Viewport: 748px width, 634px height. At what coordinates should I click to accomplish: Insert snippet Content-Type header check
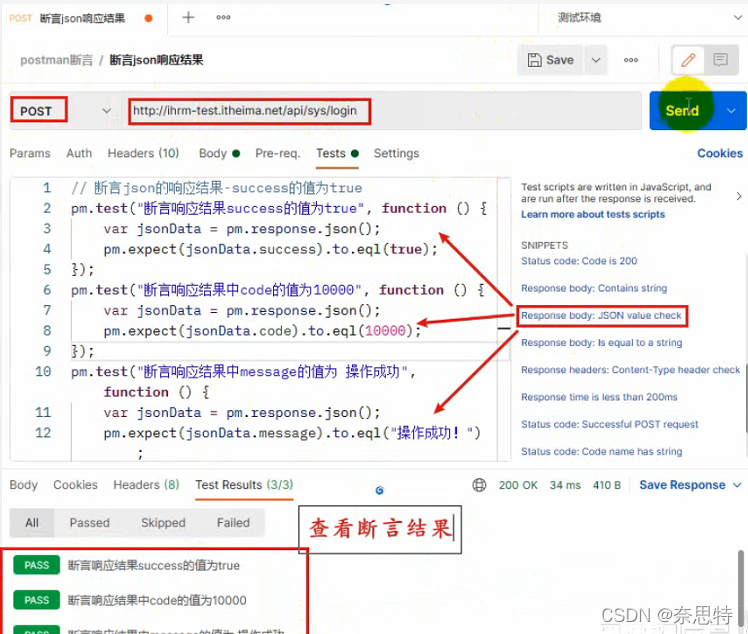click(631, 370)
